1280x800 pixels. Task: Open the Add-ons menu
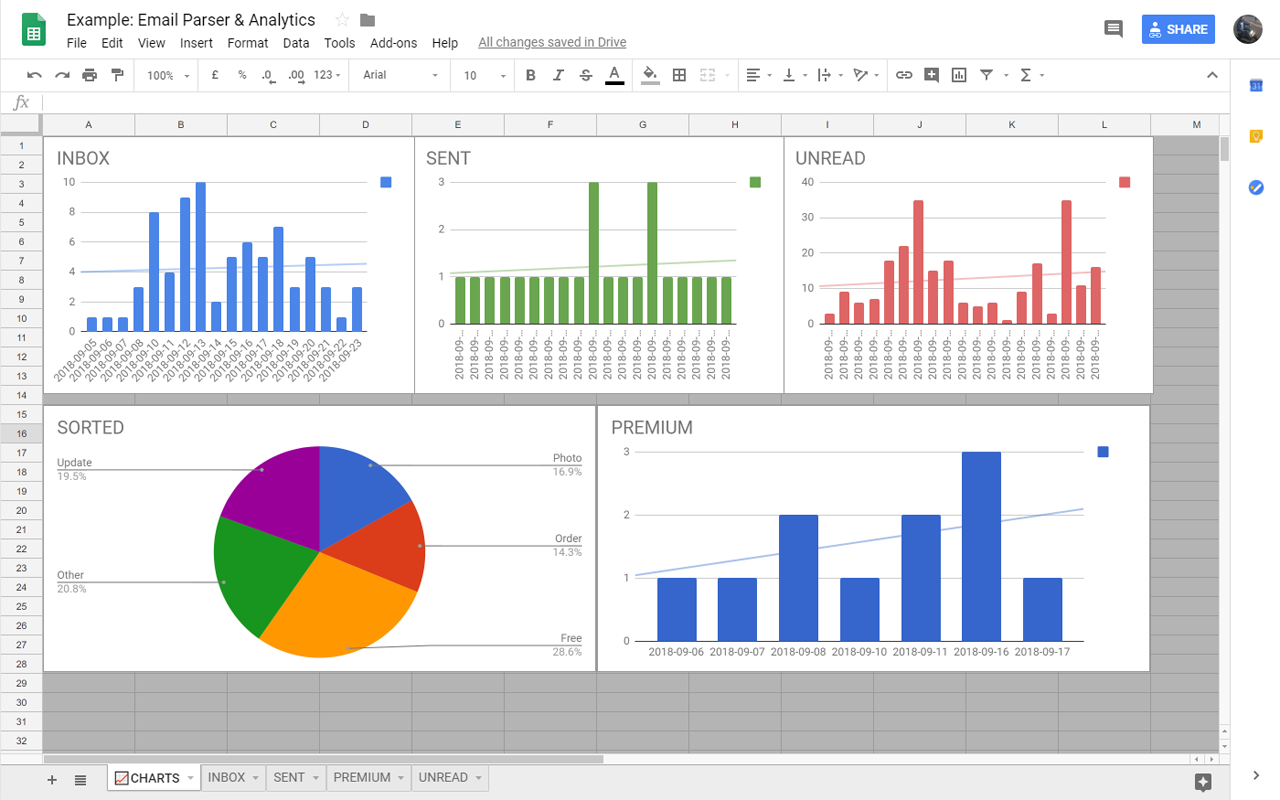(x=393, y=43)
